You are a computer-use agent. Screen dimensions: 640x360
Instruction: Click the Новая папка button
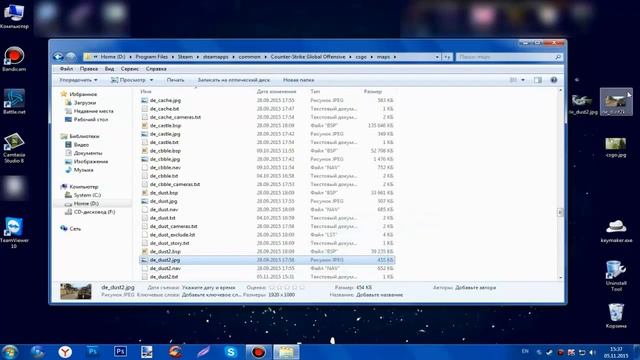(x=298, y=80)
